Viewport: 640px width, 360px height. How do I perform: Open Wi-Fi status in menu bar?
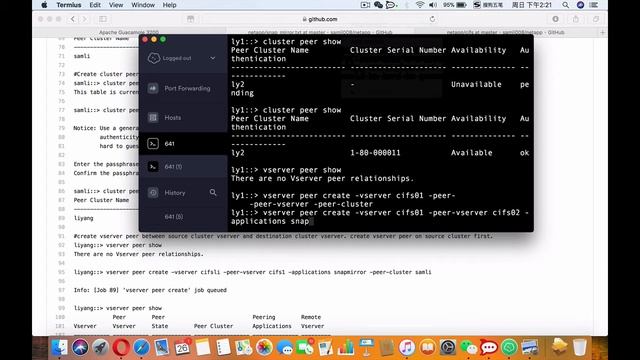[x=420, y=5]
